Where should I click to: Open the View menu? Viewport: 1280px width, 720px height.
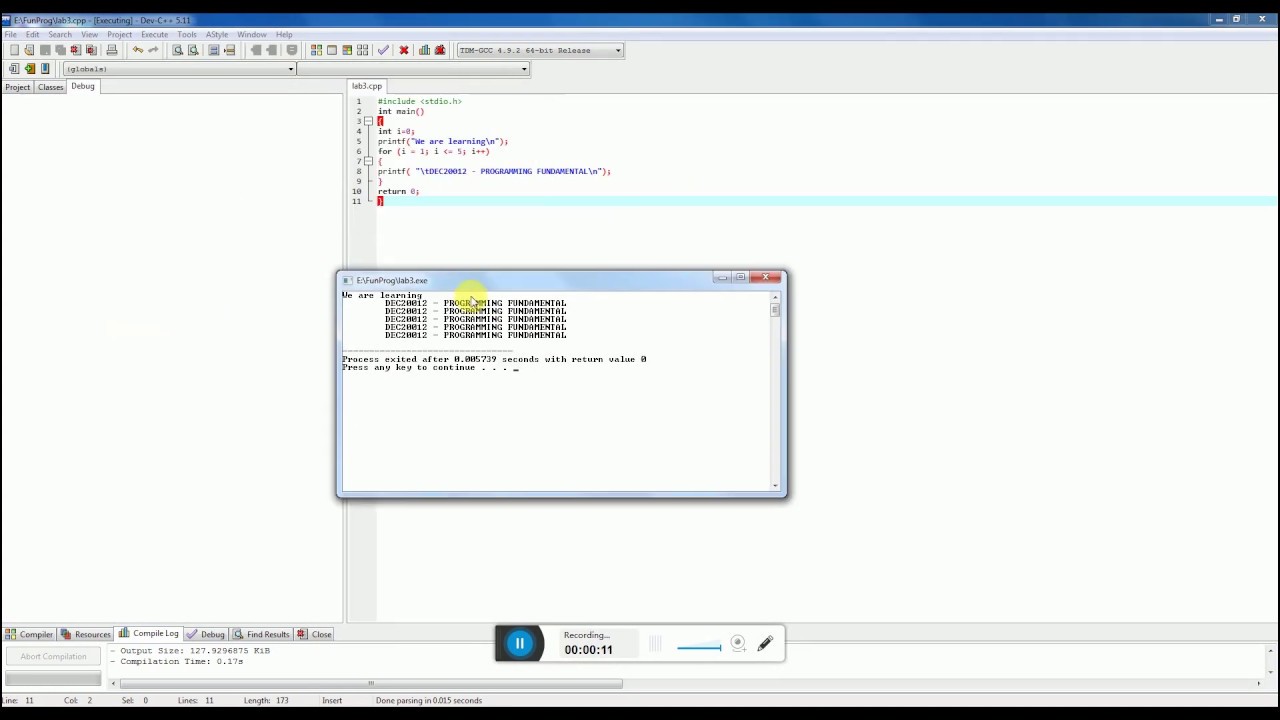point(89,34)
